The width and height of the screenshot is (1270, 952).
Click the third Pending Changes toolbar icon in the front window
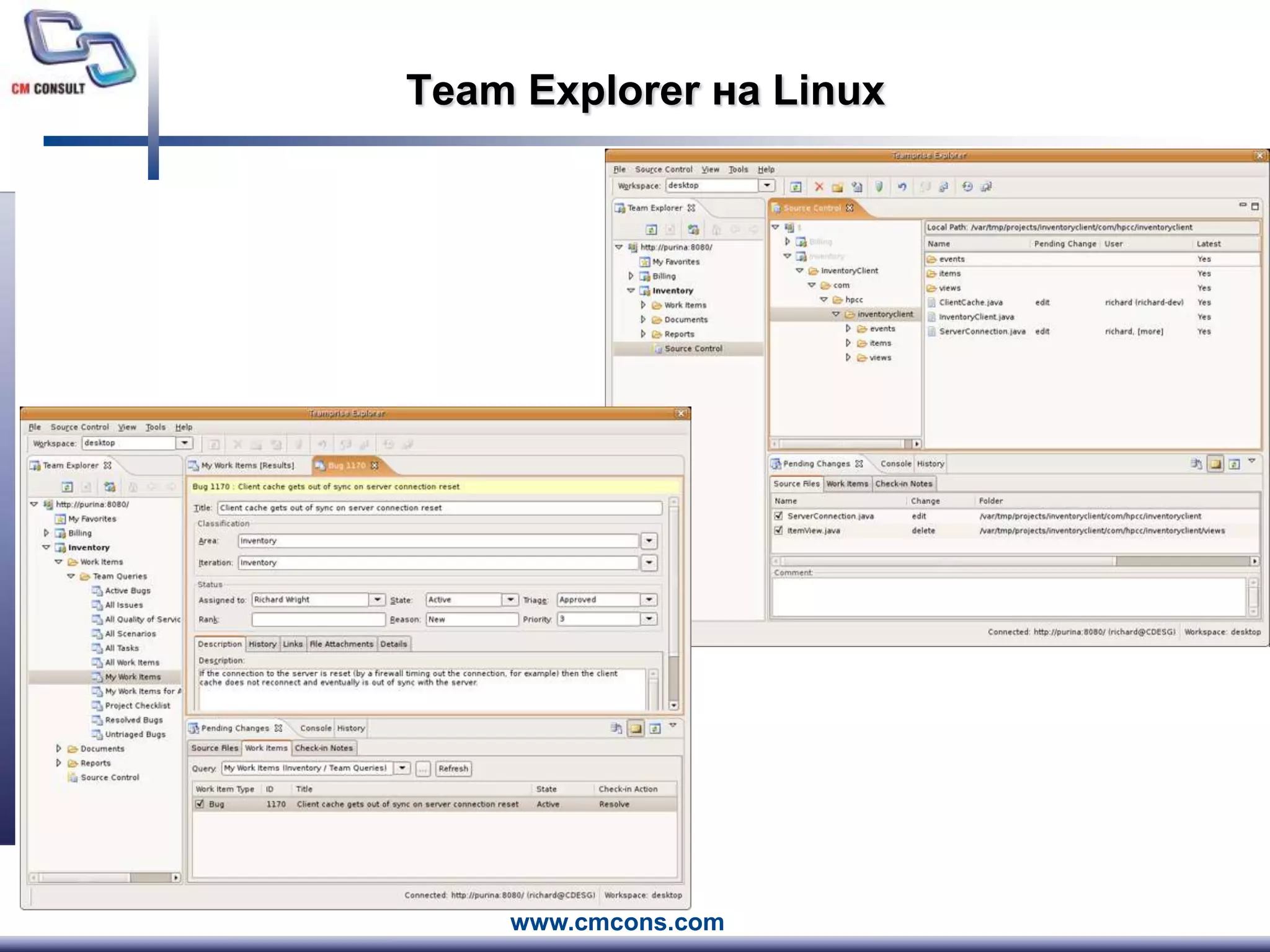tap(655, 728)
